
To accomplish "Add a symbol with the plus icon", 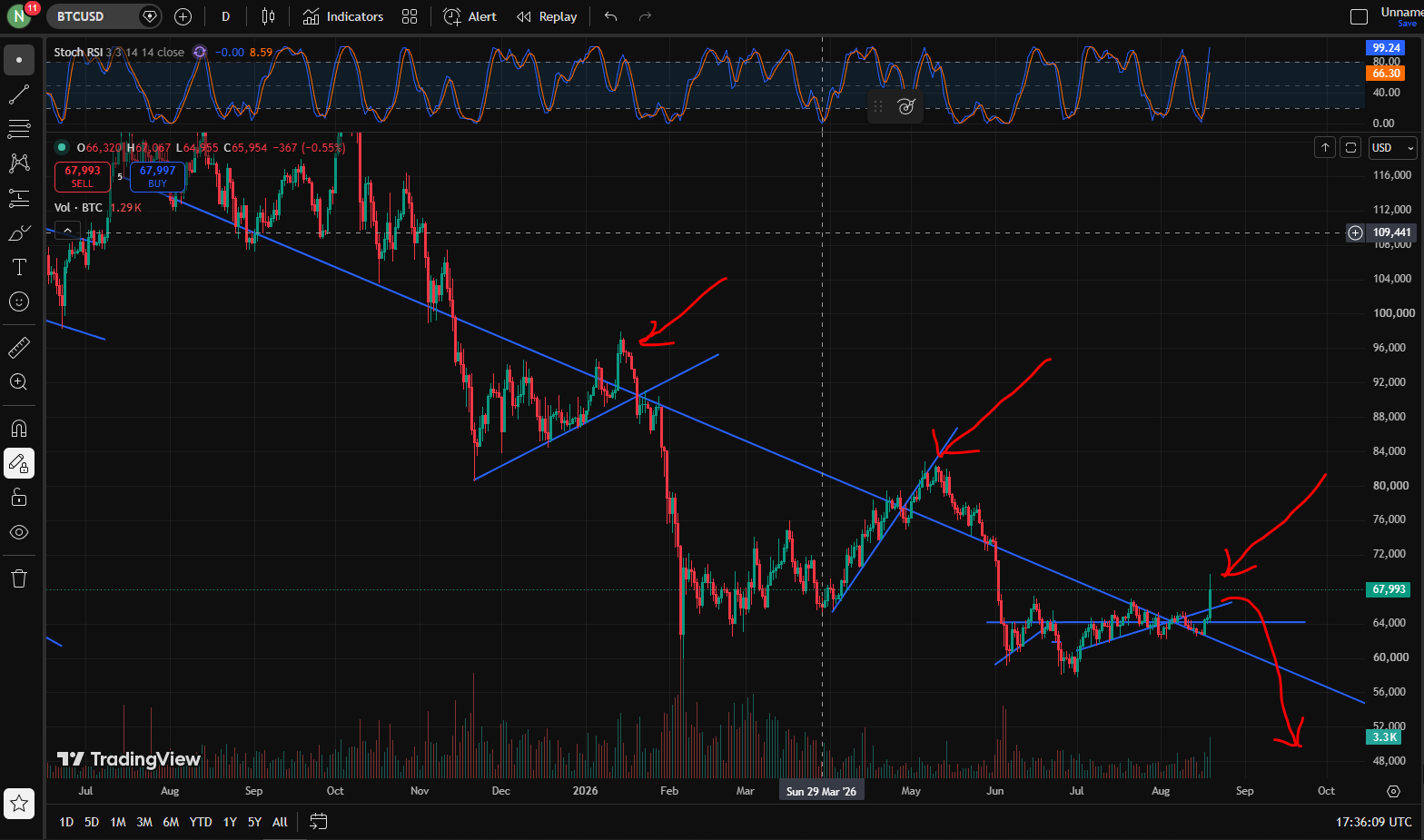I will pyautogui.click(x=183, y=16).
